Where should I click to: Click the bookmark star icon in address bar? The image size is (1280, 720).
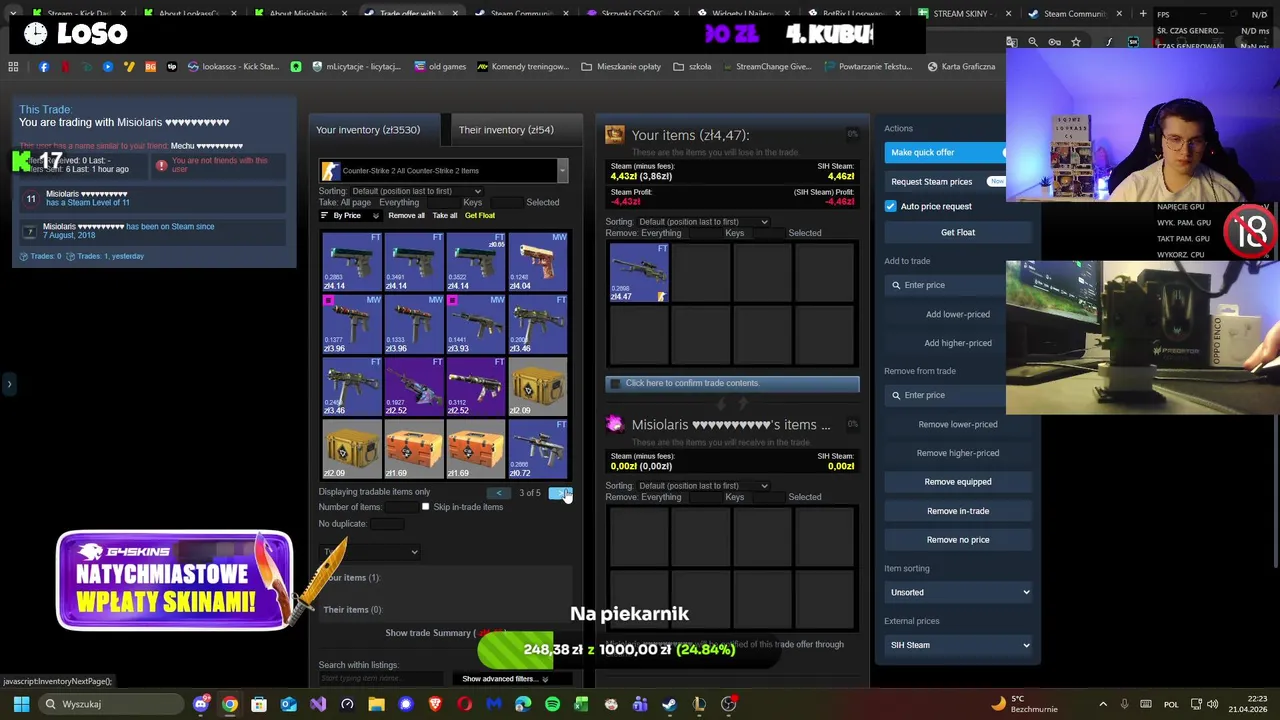tap(1076, 42)
